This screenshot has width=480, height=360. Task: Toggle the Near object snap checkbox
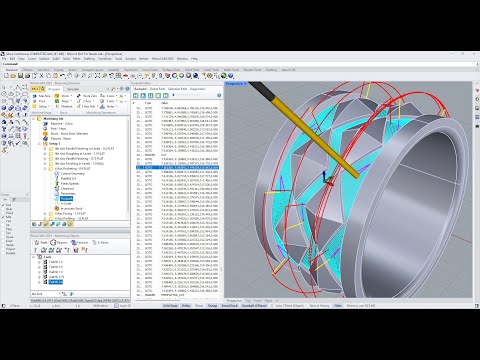point(3,209)
